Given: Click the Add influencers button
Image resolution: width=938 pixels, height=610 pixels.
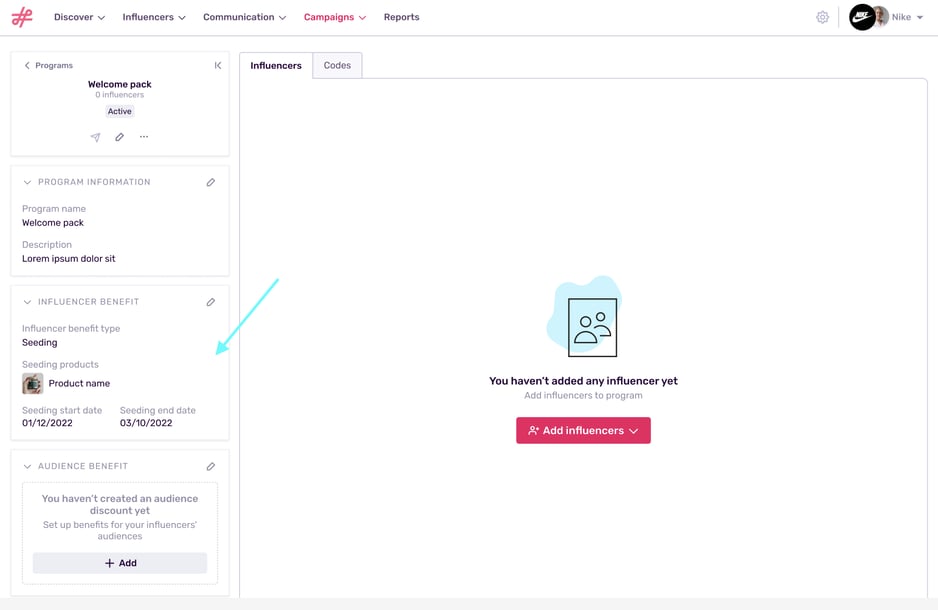Looking at the screenshot, I should [583, 429].
